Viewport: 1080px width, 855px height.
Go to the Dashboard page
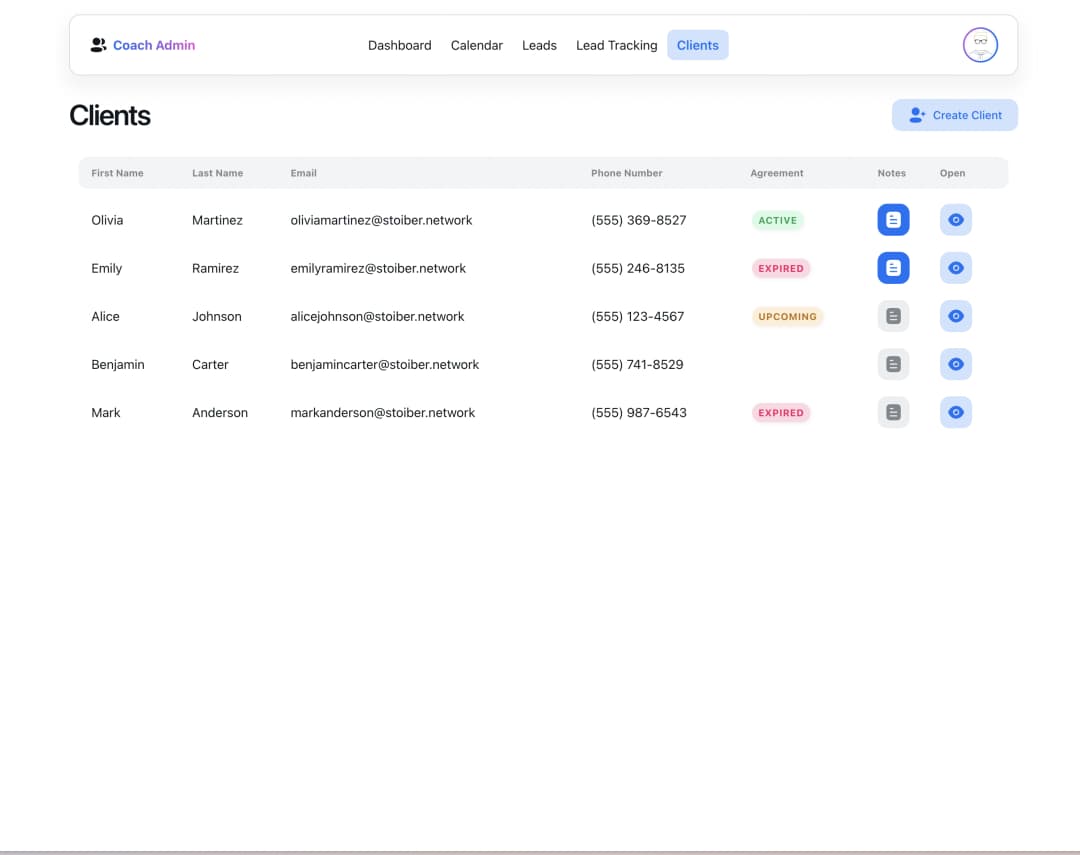[399, 45]
